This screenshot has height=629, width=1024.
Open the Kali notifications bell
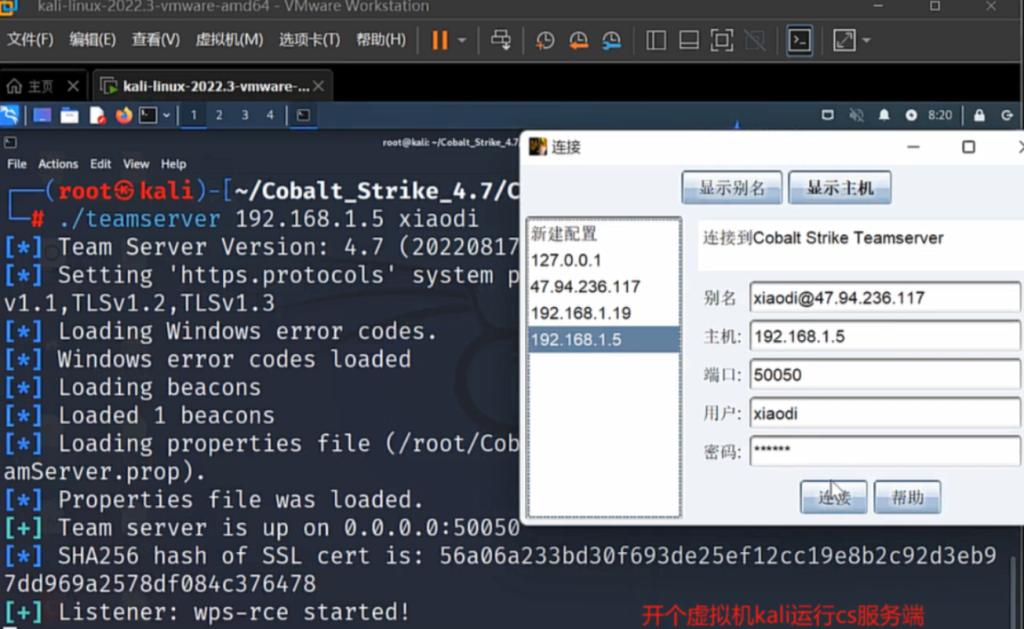(884, 116)
